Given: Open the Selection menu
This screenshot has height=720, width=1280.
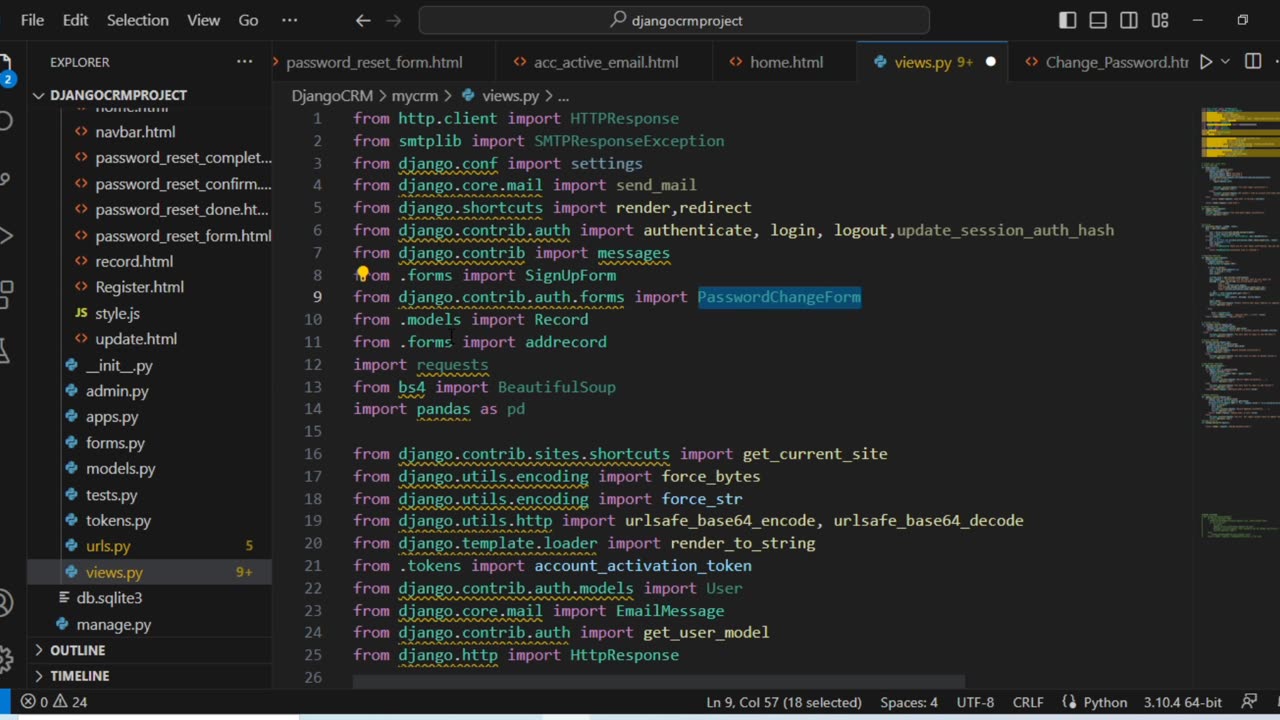Looking at the screenshot, I should [139, 20].
